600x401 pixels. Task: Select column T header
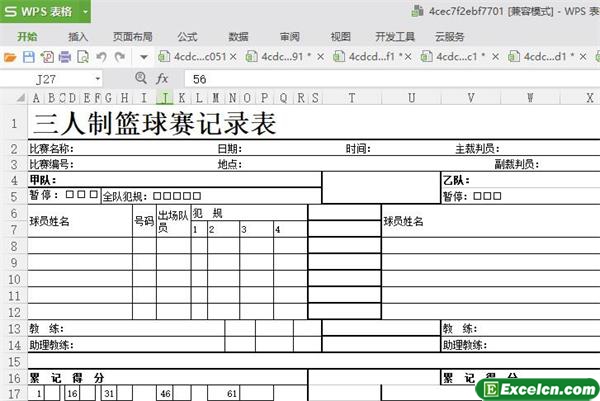pos(352,98)
